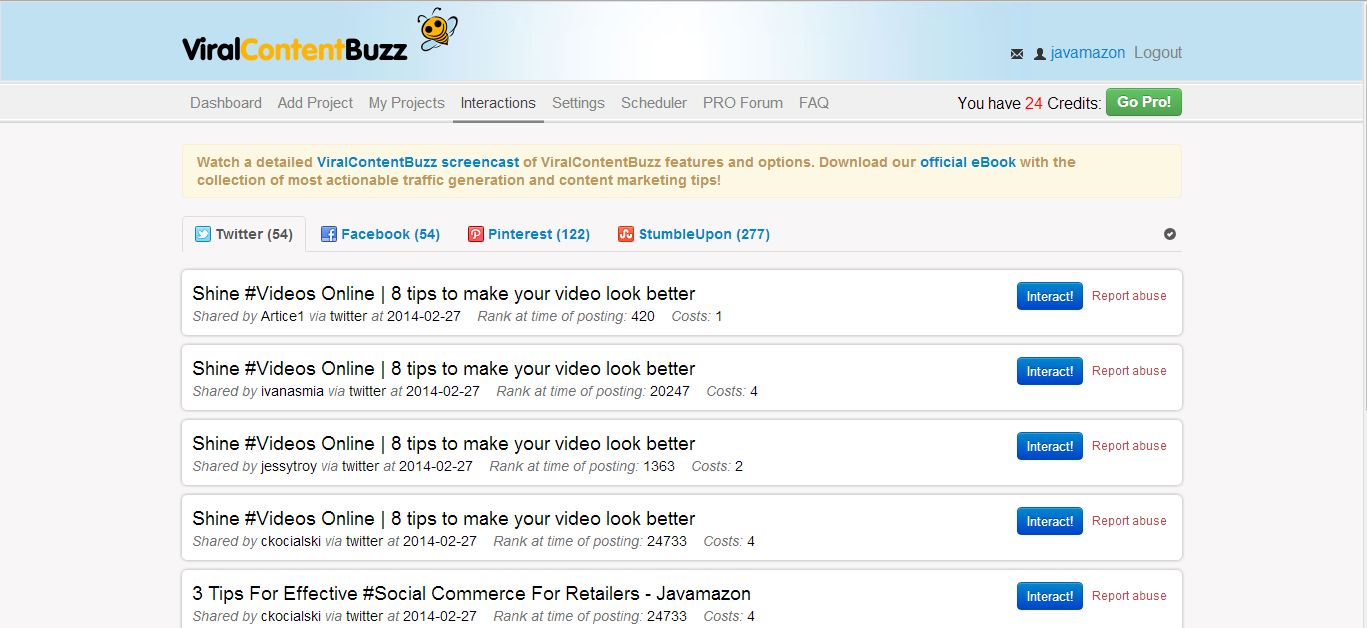Click the round checkmark icon beside tabs
The width and height of the screenshot is (1367, 628).
tap(1170, 234)
